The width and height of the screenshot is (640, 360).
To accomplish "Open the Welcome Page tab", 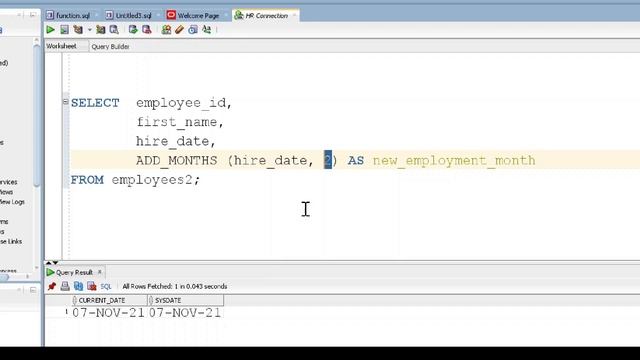I will pyautogui.click(x=198, y=16).
